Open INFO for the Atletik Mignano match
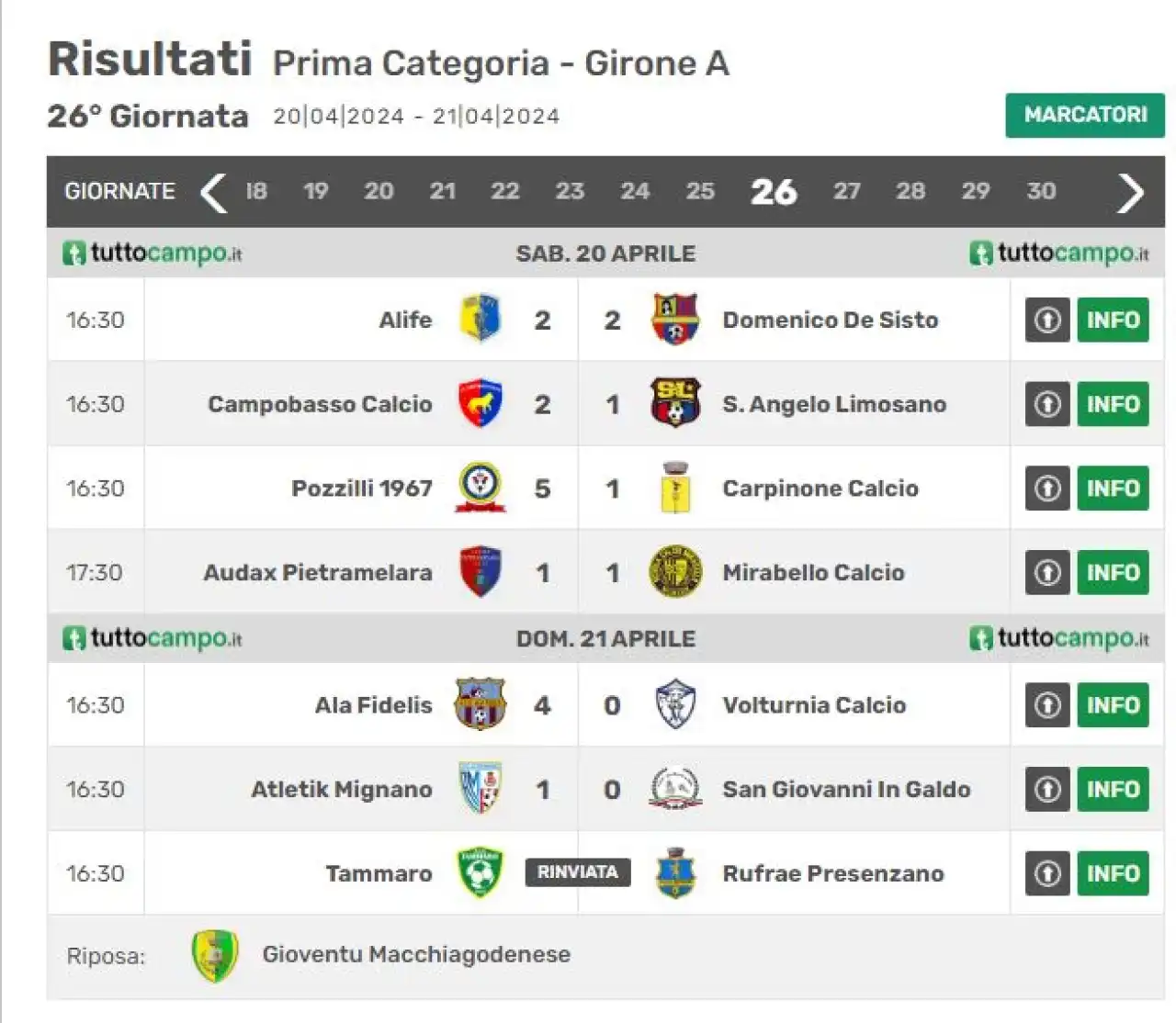 coord(1113,789)
